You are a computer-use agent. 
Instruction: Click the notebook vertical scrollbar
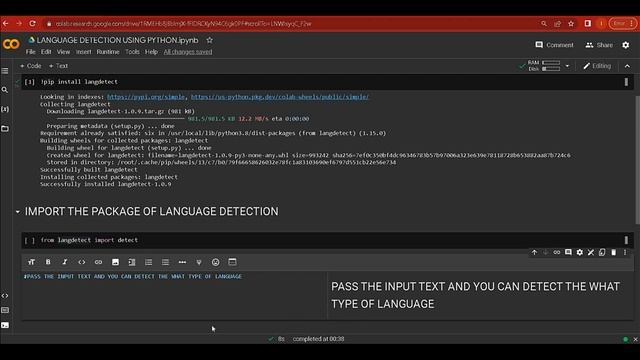[637, 159]
